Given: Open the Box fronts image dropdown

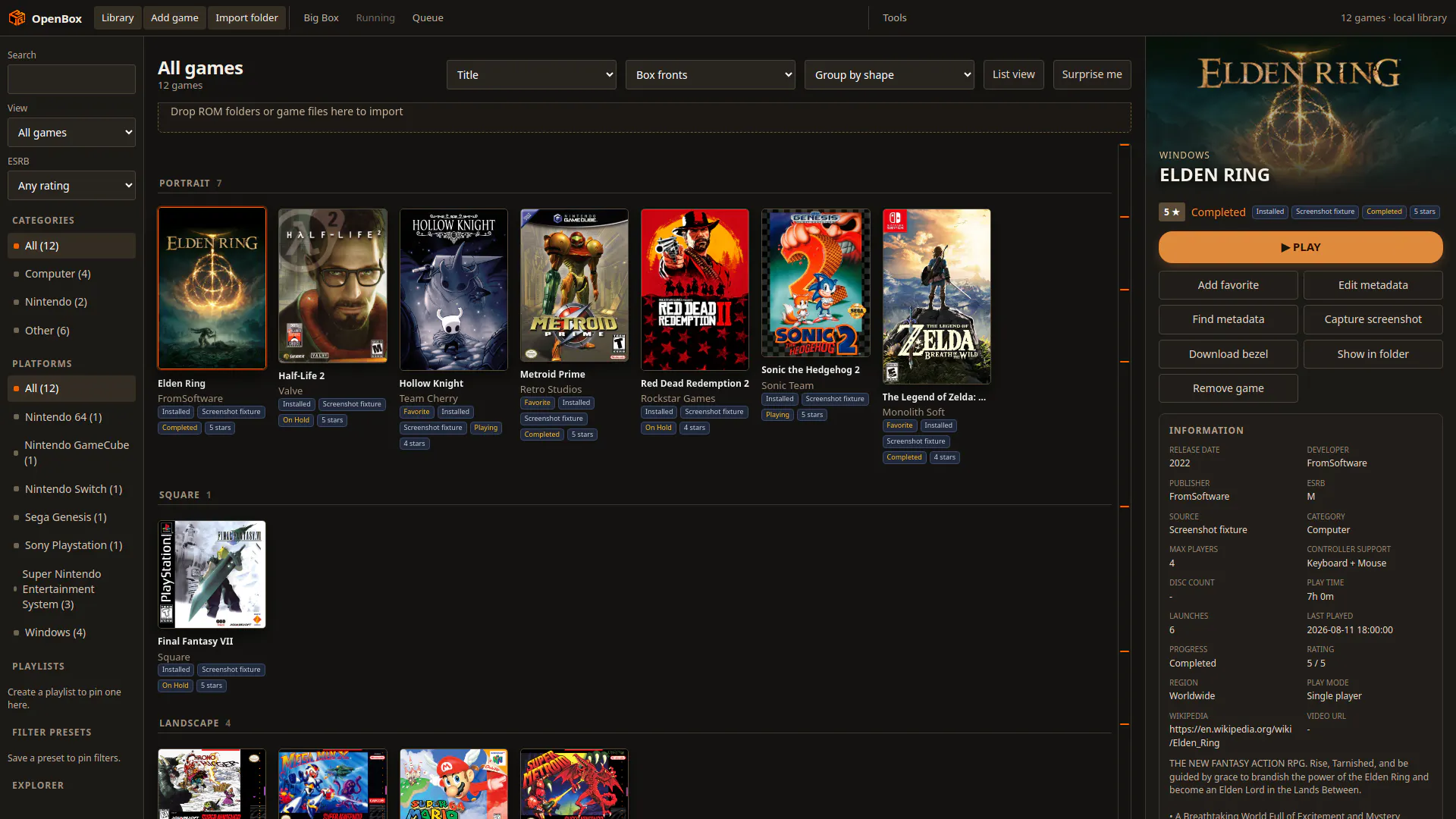Looking at the screenshot, I should point(711,74).
